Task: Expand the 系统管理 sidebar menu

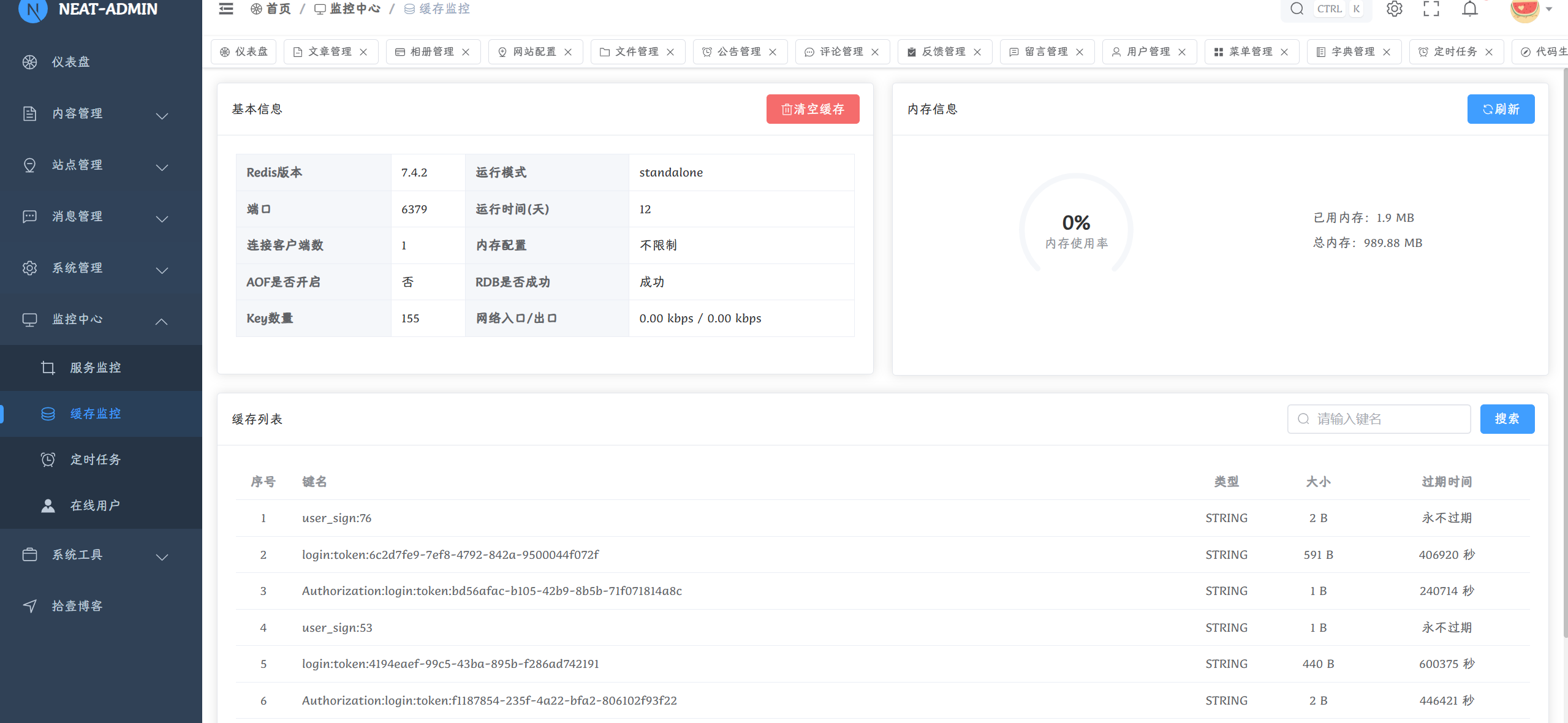Action: tap(101, 268)
